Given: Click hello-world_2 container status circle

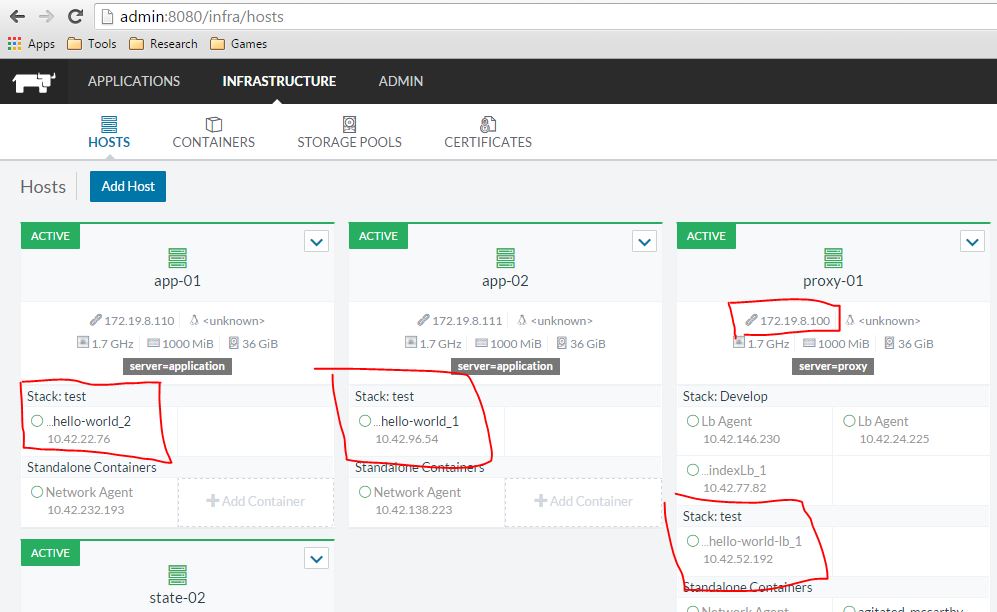Looking at the screenshot, I should [x=37, y=421].
